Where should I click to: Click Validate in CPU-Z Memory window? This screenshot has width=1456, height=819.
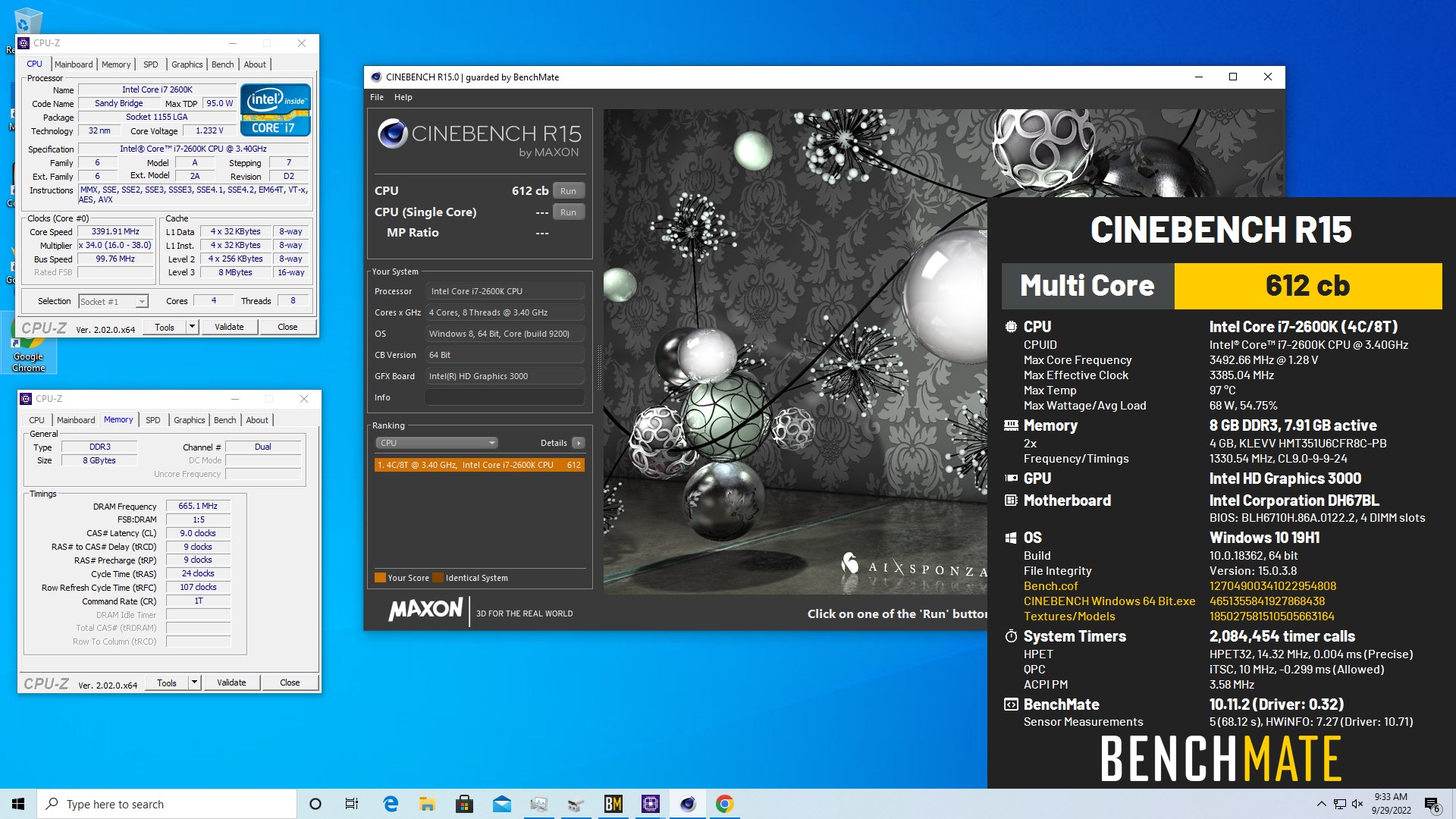tap(231, 683)
